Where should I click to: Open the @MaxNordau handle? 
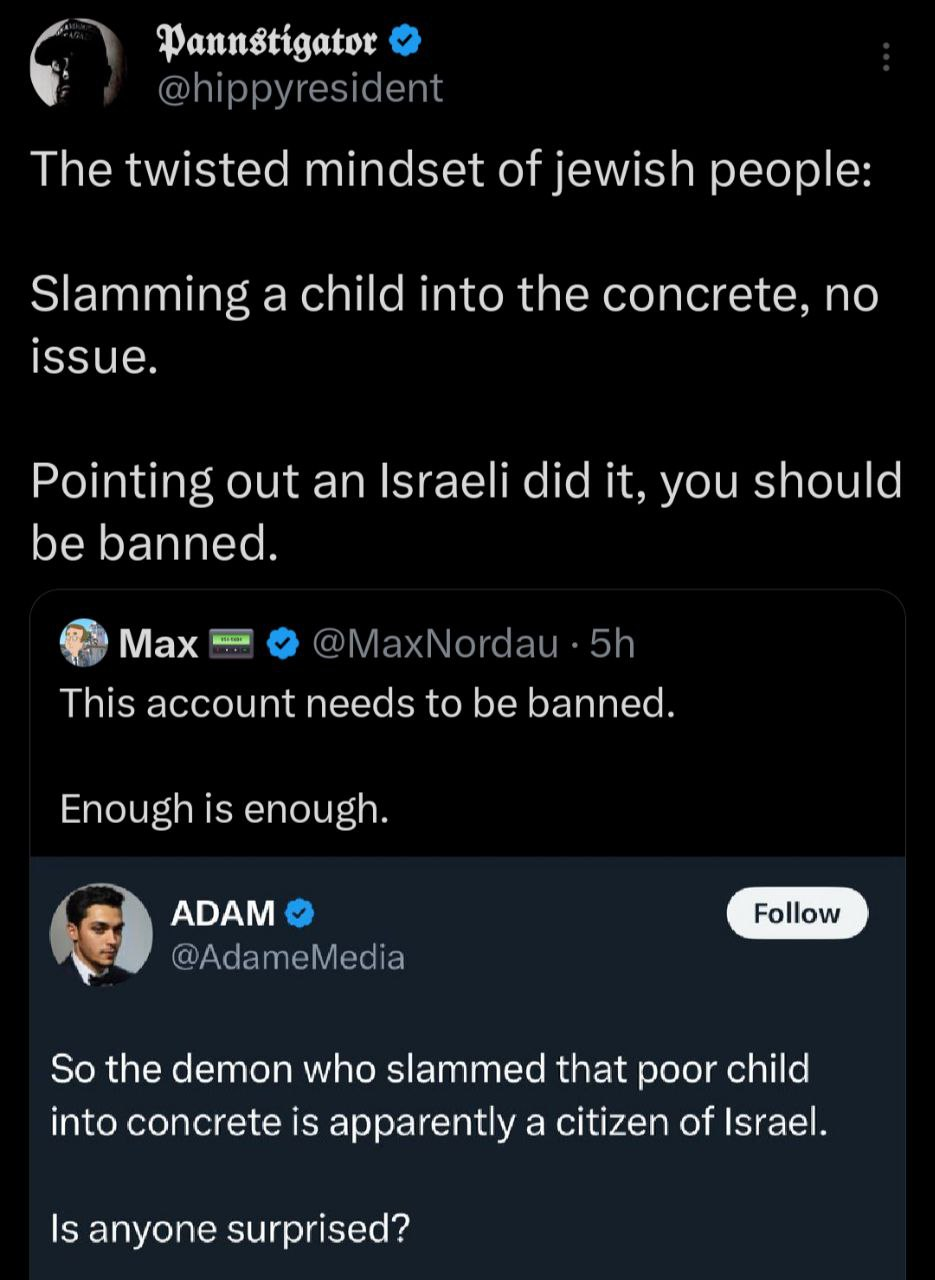(435, 645)
